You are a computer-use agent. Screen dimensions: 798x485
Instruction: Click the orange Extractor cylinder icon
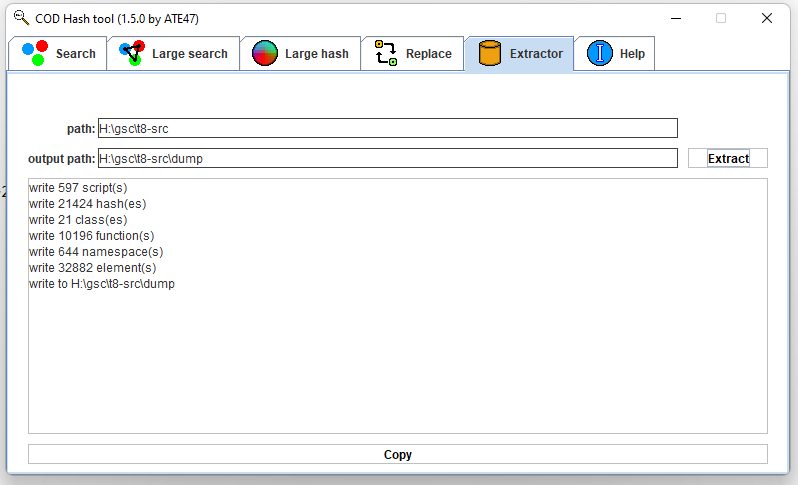point(490,53)
